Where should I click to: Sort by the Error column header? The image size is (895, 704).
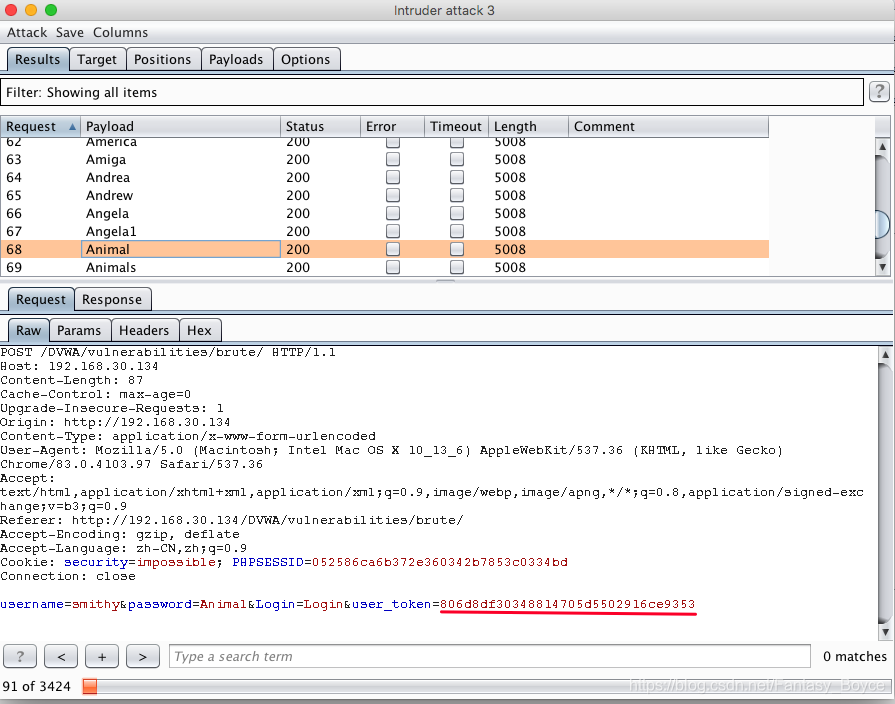[x=393, y=127]
